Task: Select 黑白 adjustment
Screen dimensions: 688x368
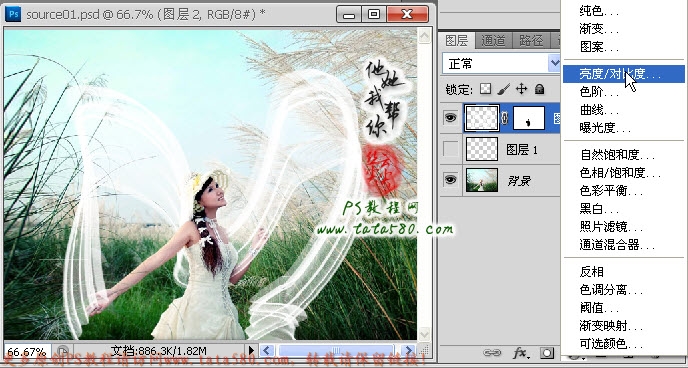Action: click(624, 209)
